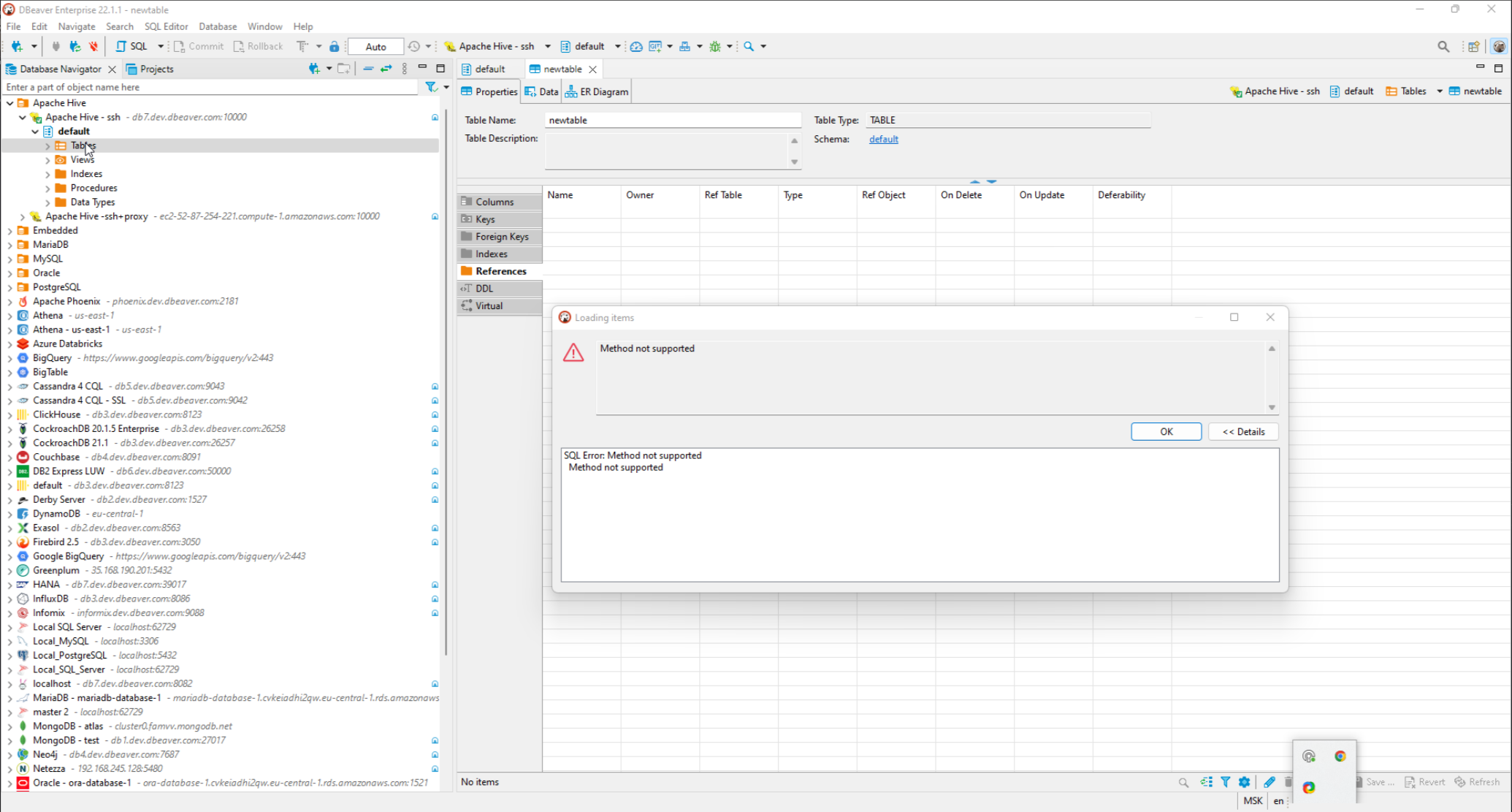Image resolution: width=1512 pixels, height=812 pixels.
Task: Expand the Procedures folder
Action: click(47, 189)
